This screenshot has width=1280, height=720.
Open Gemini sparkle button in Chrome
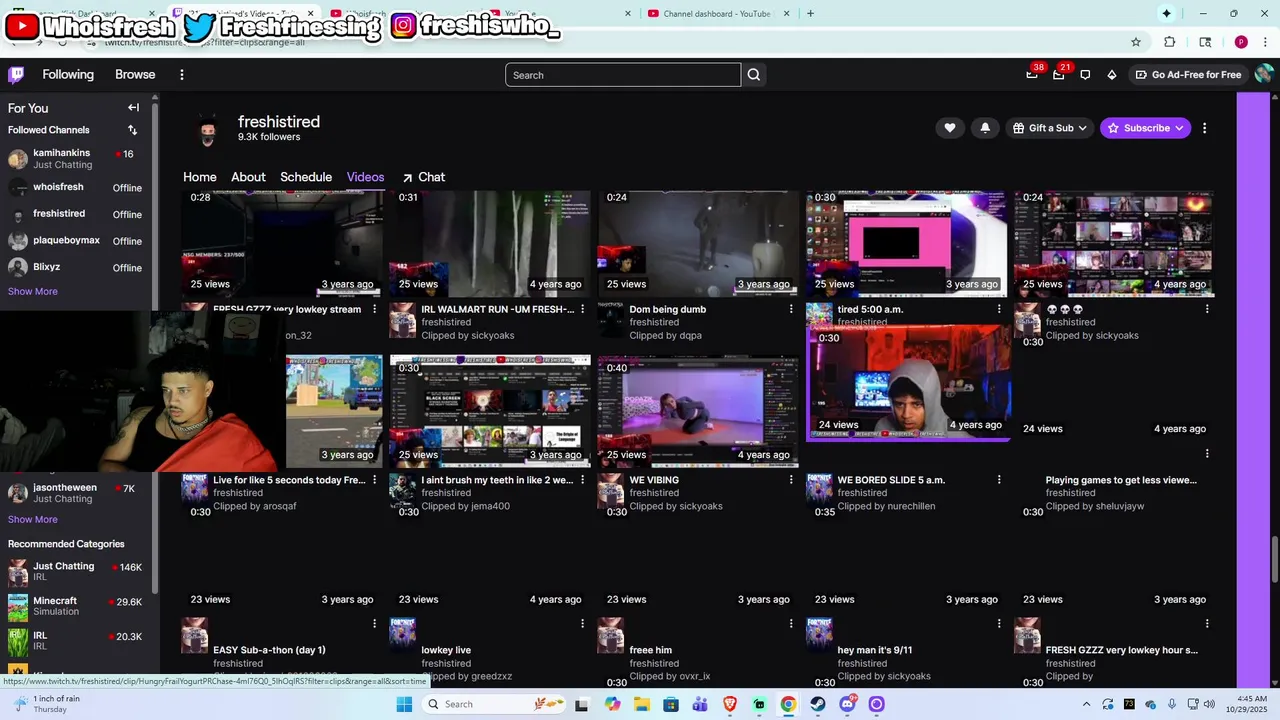coord(1166,13)
